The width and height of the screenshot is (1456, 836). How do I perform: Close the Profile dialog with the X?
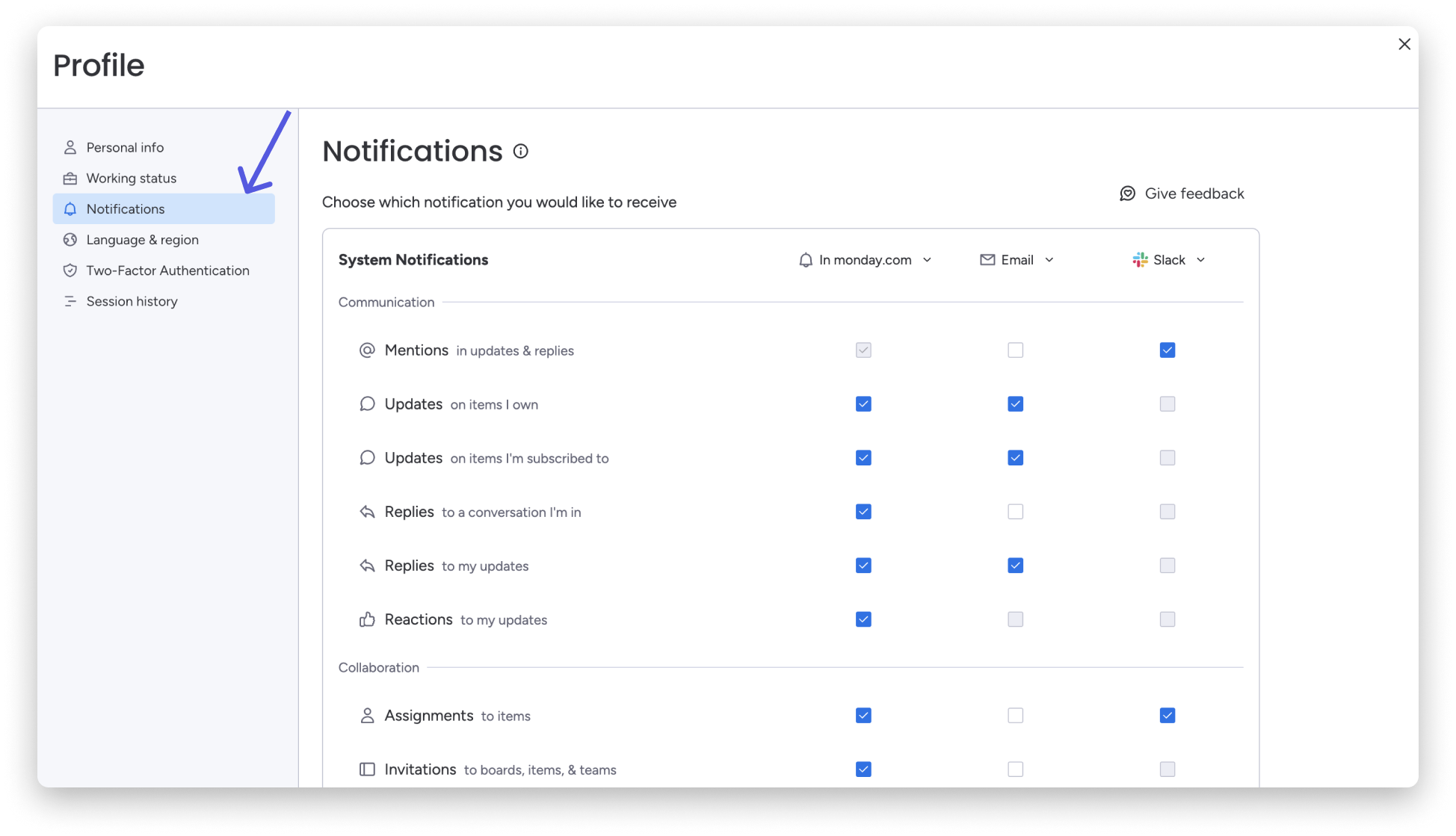coord(1404,44)
